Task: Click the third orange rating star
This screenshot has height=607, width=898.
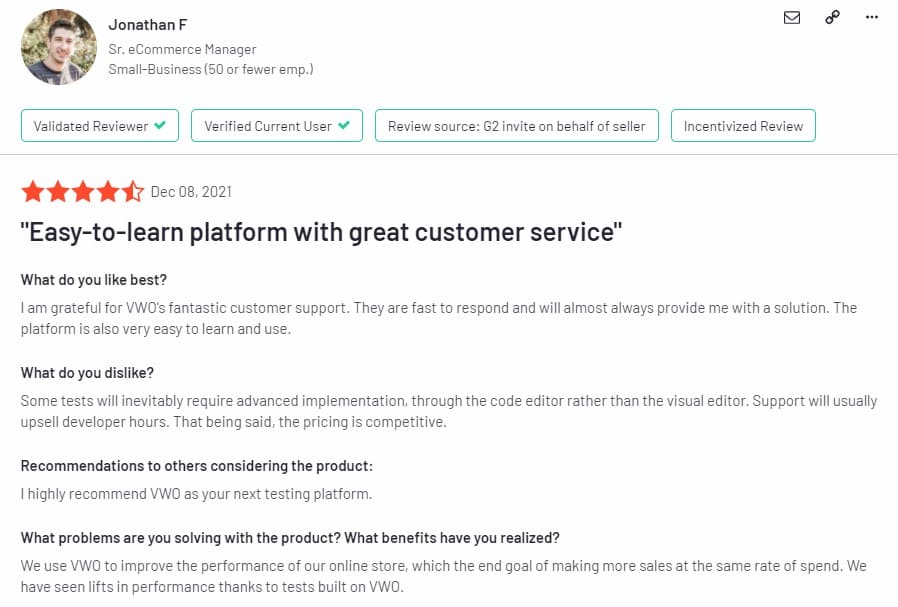Action: pyautogui.click(x=83, y=191)
